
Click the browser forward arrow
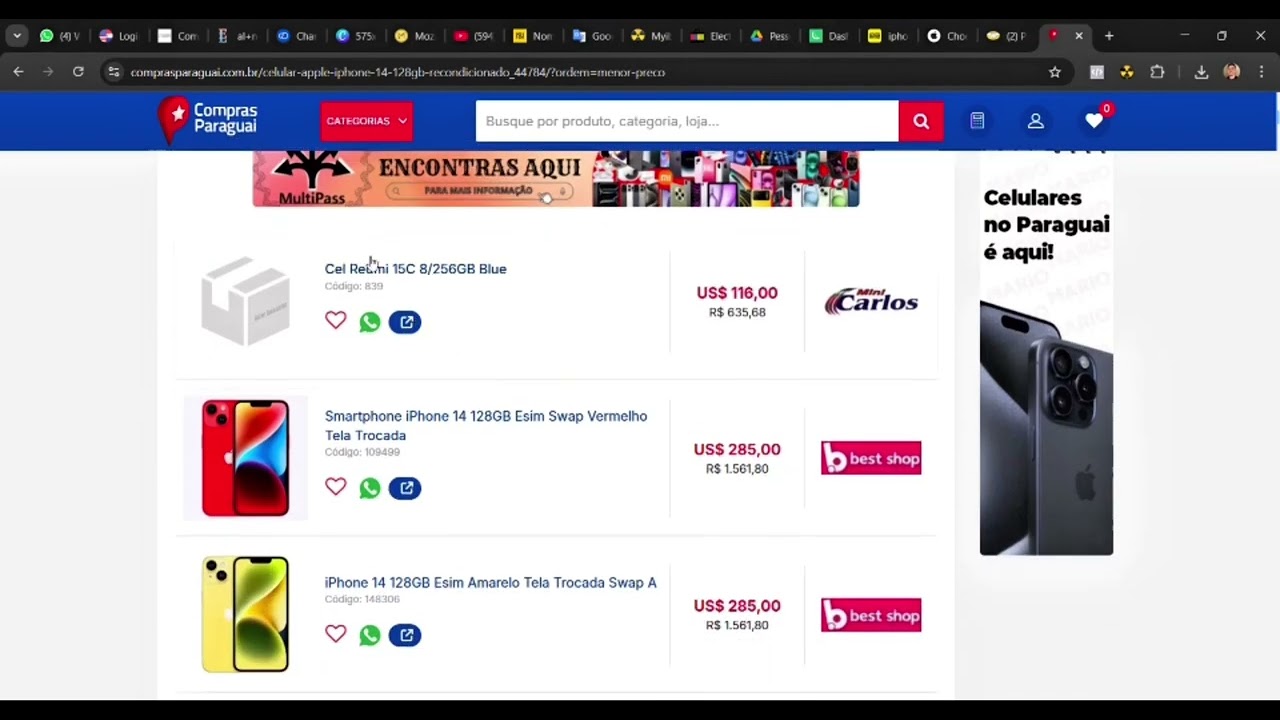click(x=48, y=72)
